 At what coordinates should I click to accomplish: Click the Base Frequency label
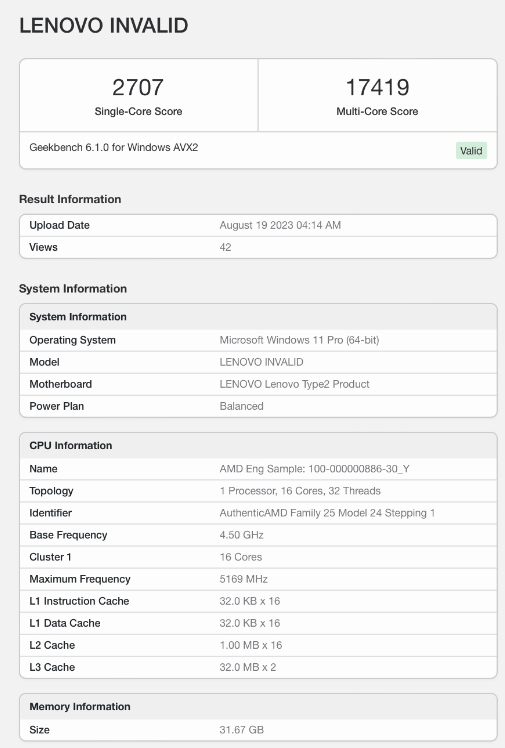68,535
